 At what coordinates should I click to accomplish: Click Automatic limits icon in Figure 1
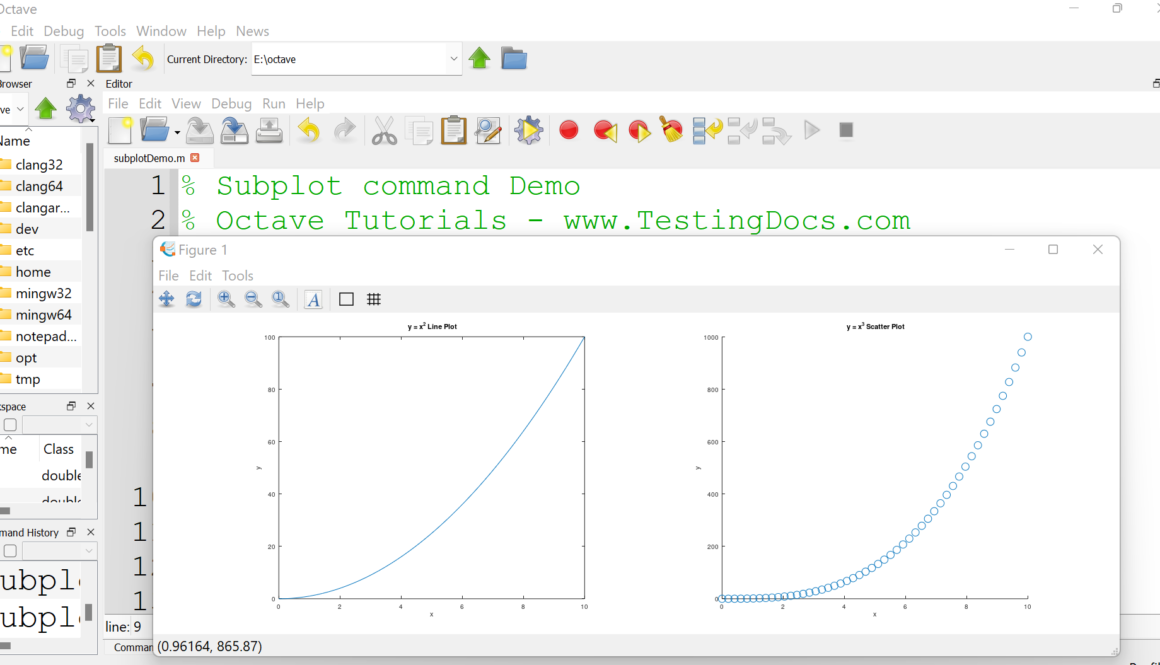280,299
